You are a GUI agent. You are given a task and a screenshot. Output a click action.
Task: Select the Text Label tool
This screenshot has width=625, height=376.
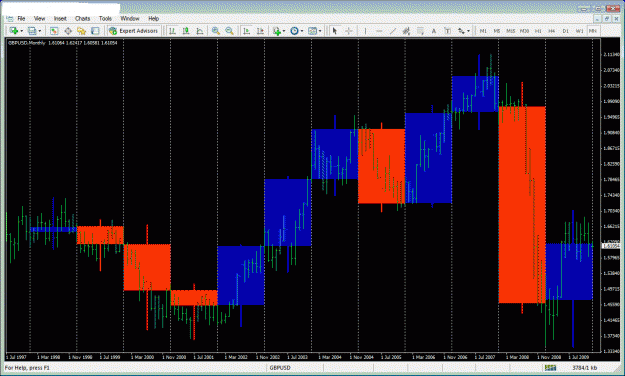(x=447, y=31)
